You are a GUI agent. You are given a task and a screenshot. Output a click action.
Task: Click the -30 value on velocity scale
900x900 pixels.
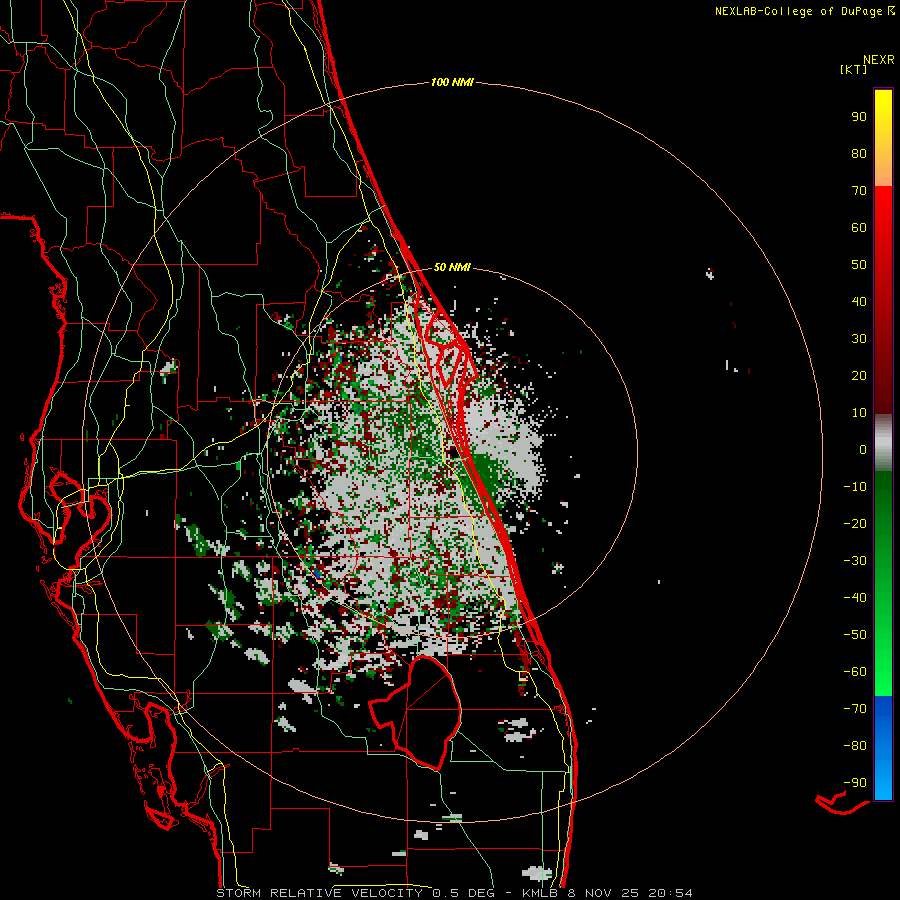tap(855, 561)
